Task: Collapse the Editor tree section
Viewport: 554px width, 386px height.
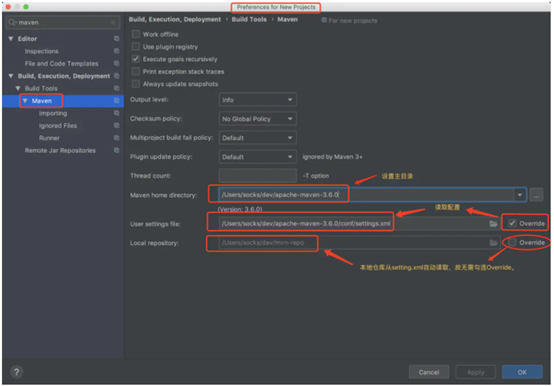Action: coord(11,38)
